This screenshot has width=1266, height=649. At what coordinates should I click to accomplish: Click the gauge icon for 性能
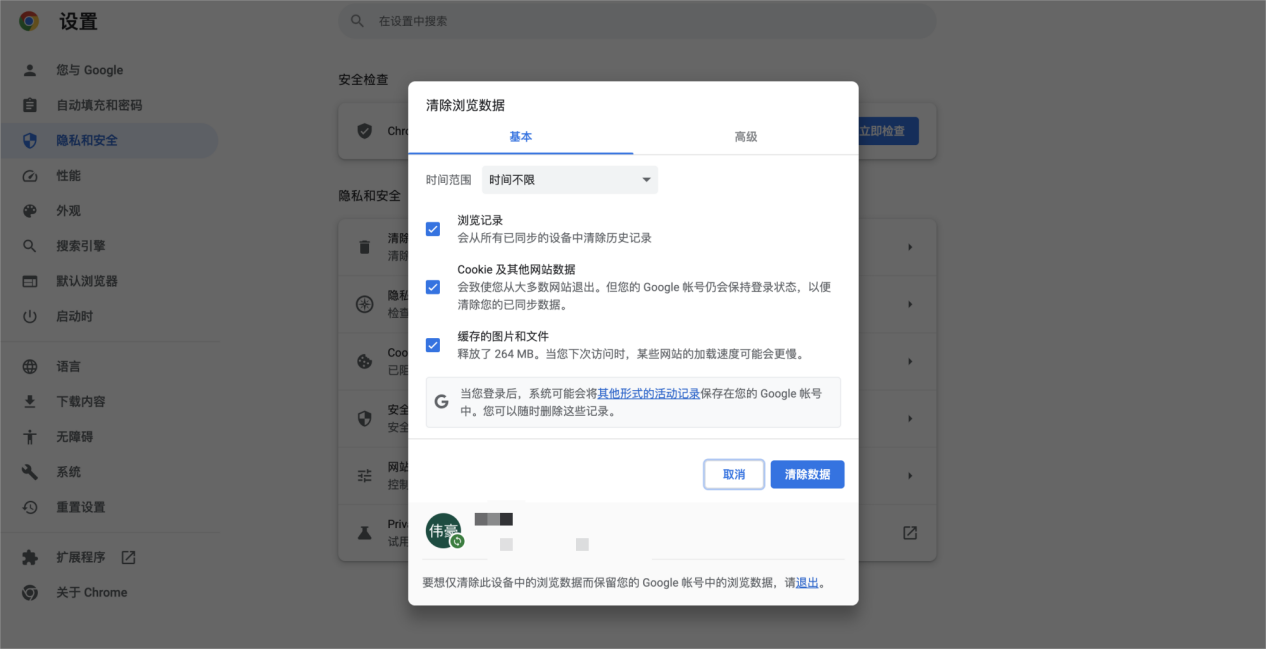pyautogui.click(x=30, y=176)
